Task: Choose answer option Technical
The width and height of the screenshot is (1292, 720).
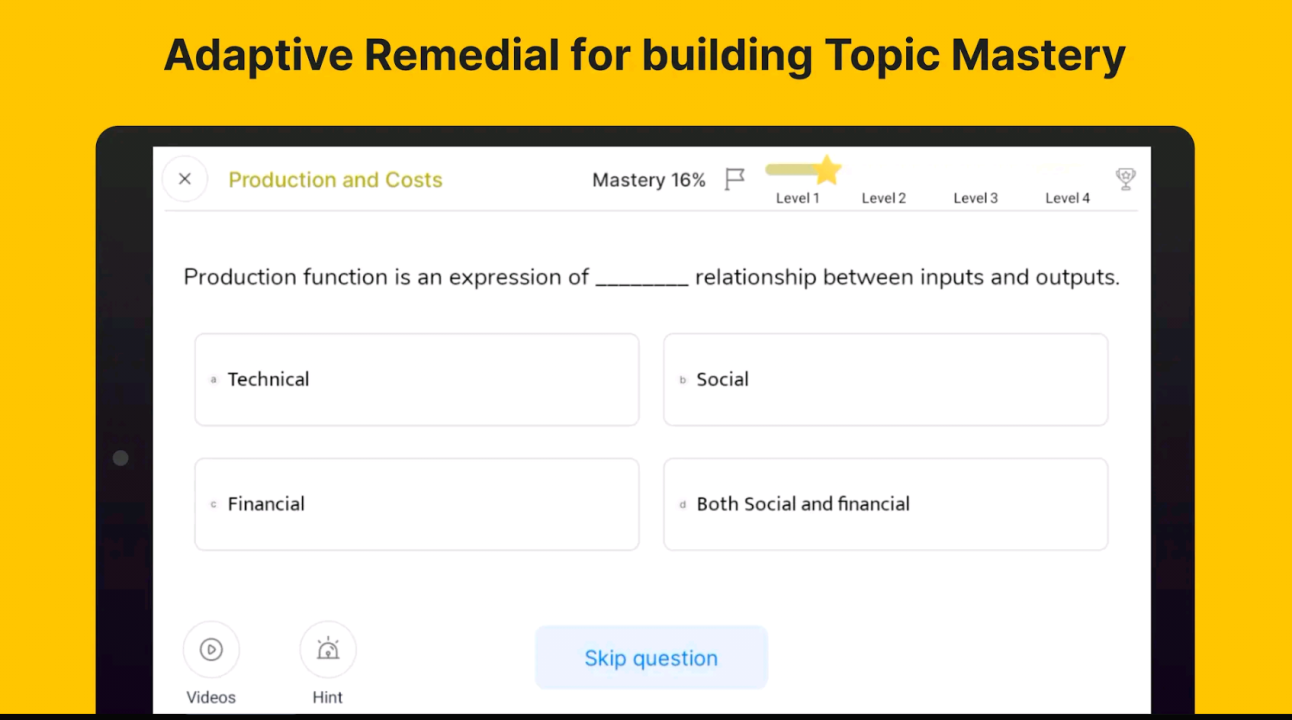Action: coord(417,380)
